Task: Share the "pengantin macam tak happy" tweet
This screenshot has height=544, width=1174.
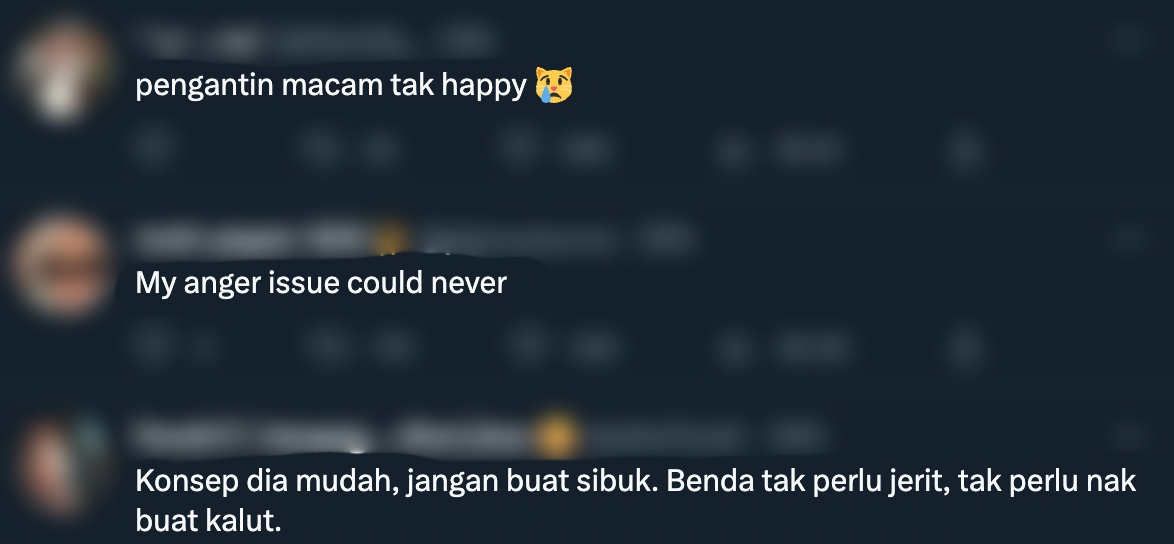Action: 966,148
